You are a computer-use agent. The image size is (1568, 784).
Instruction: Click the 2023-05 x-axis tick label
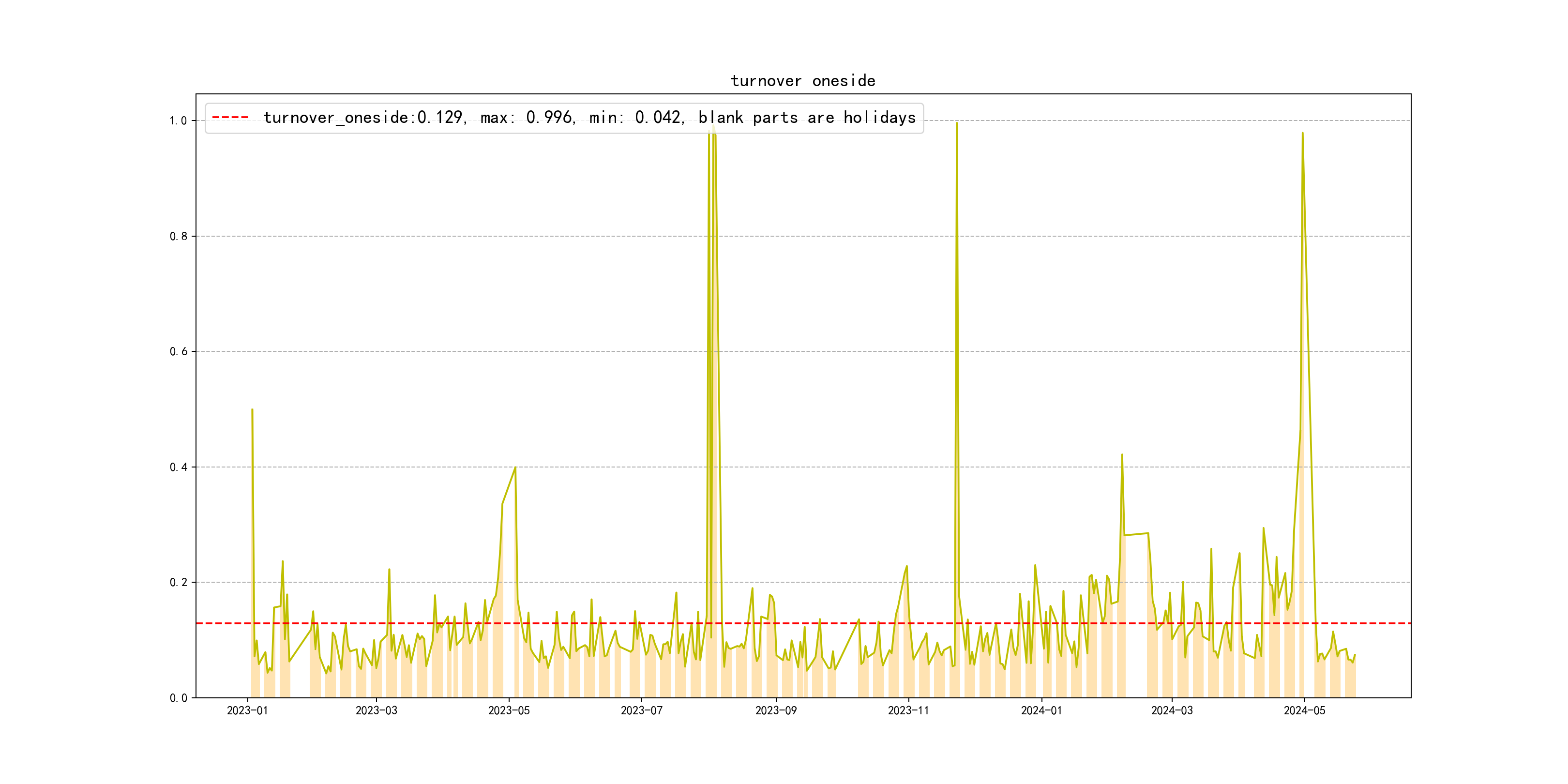(x=509, y=710)
